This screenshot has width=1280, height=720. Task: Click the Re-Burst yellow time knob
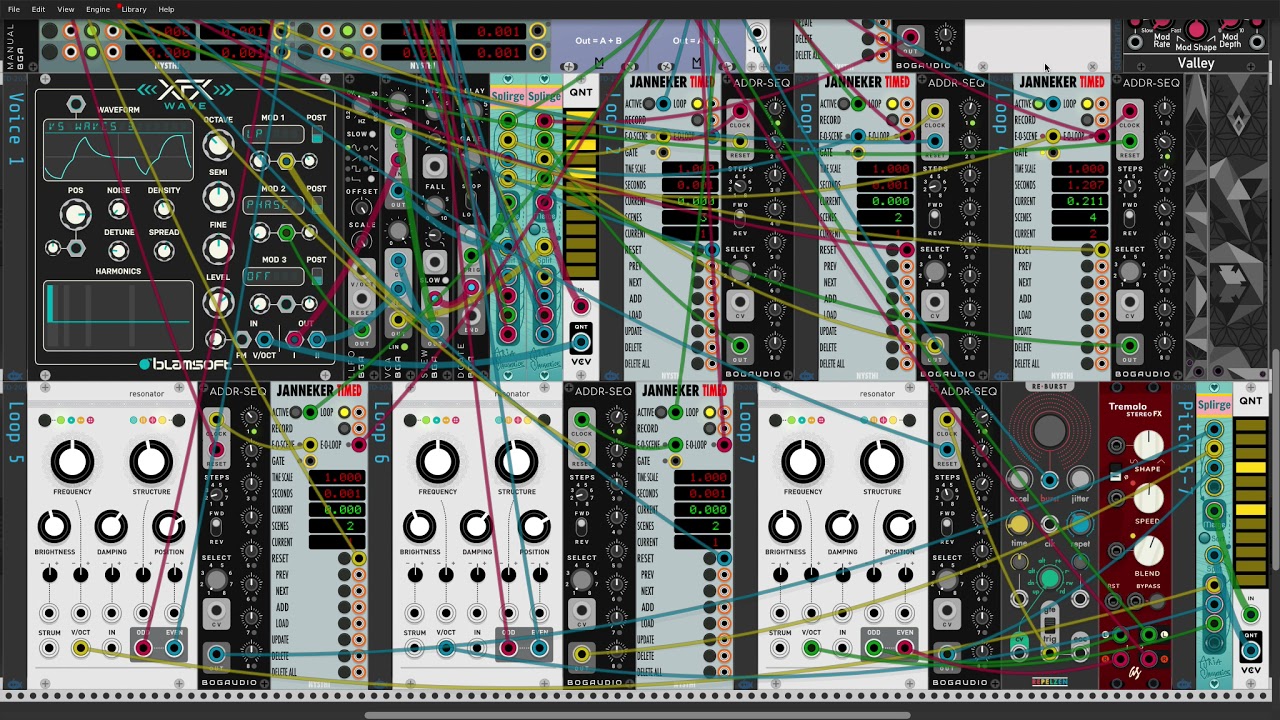[1018, 523]
